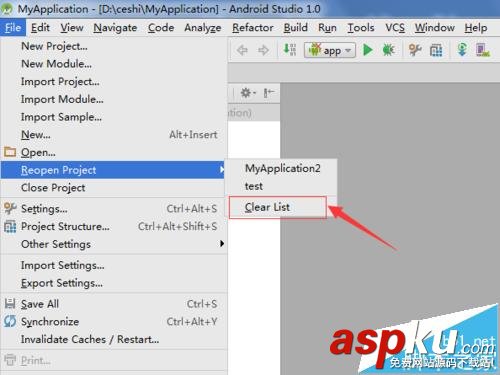This screenshot has width=500, height=375.
Task: Click the refresh icon beside Synchronize
Action: coord(10,321)
